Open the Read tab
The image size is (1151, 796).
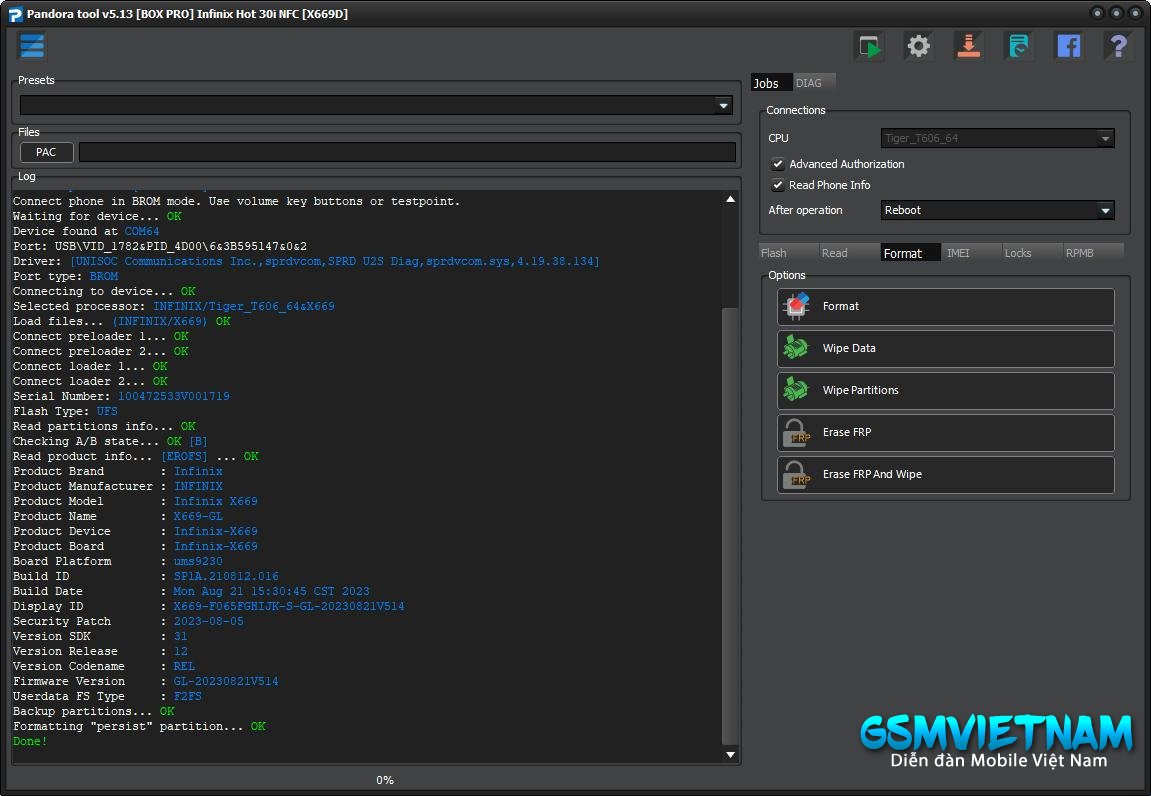point(849,253)
